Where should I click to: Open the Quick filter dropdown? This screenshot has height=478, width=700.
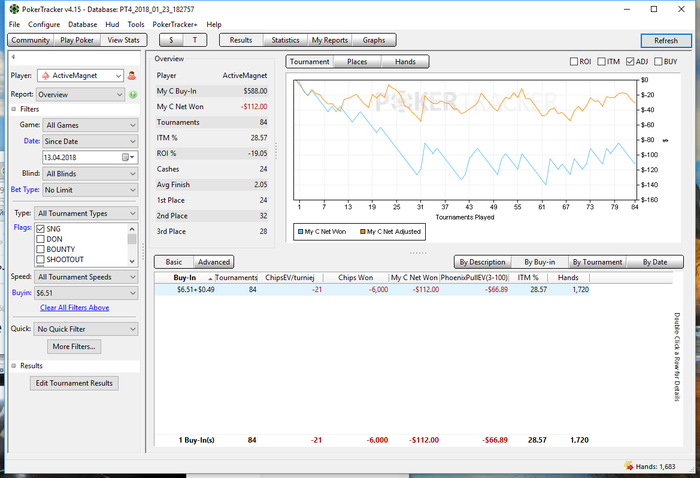tap(87, 329)
